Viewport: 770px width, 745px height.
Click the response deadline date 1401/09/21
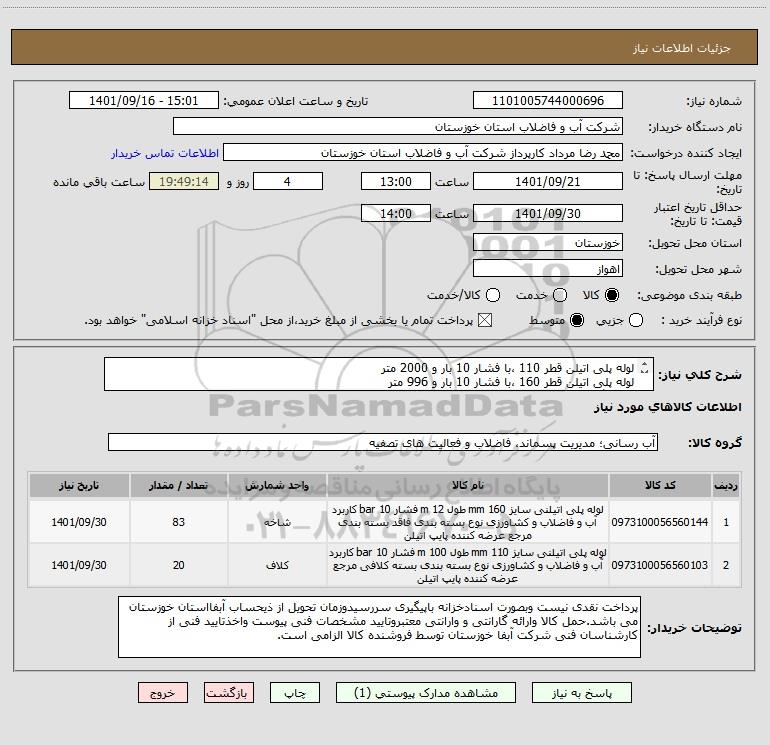pyautogui.click(x=548, y=181)
